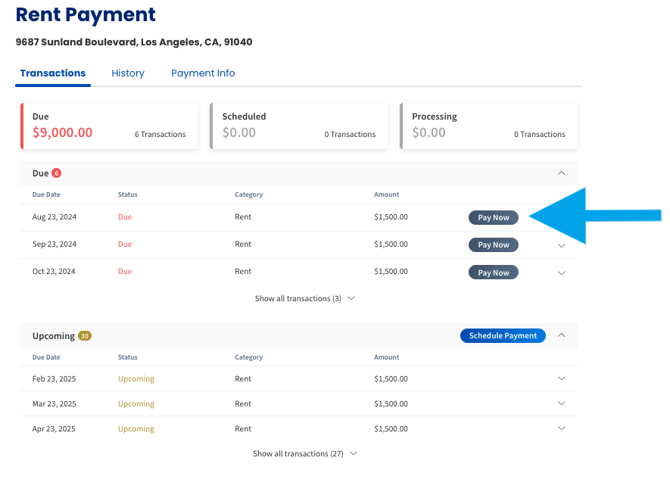The width and height of the screenshot is (670, 492).
Task: Click the Due status of Aug 23 row
Action: point(125,217)
